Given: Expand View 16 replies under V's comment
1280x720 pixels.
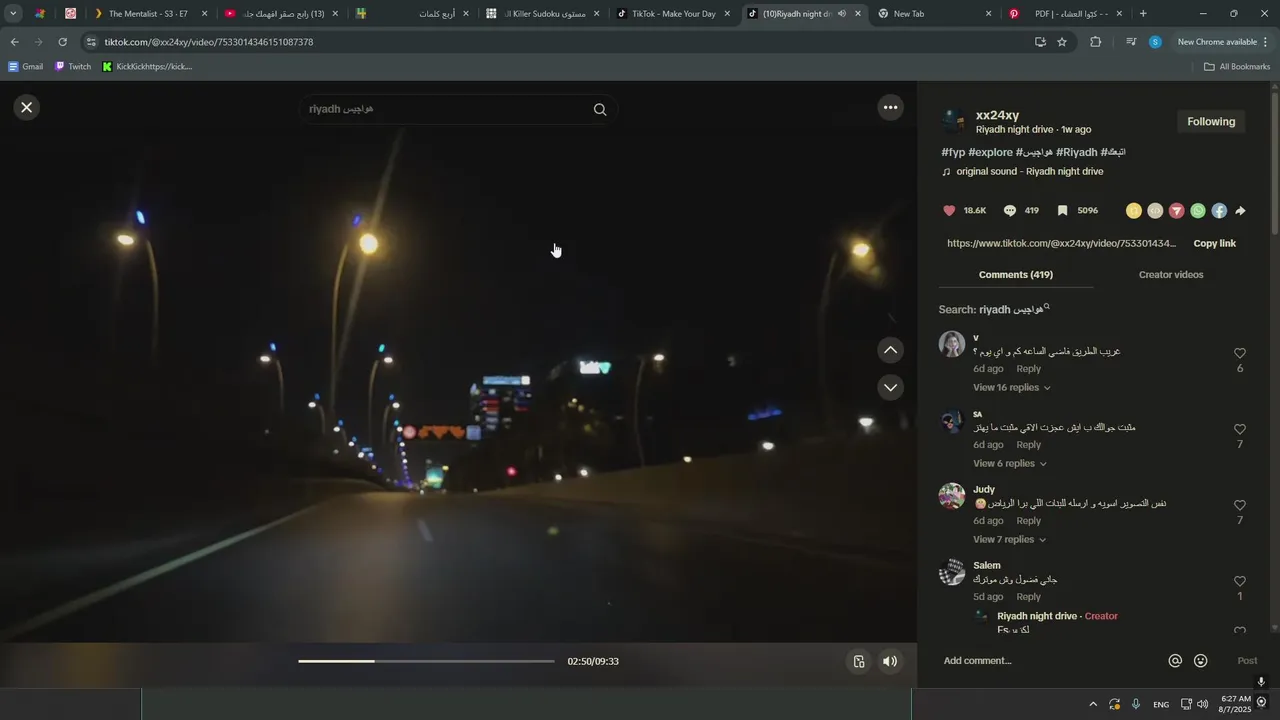Looking at the screenshot, I should click(x=1011, y=388).
